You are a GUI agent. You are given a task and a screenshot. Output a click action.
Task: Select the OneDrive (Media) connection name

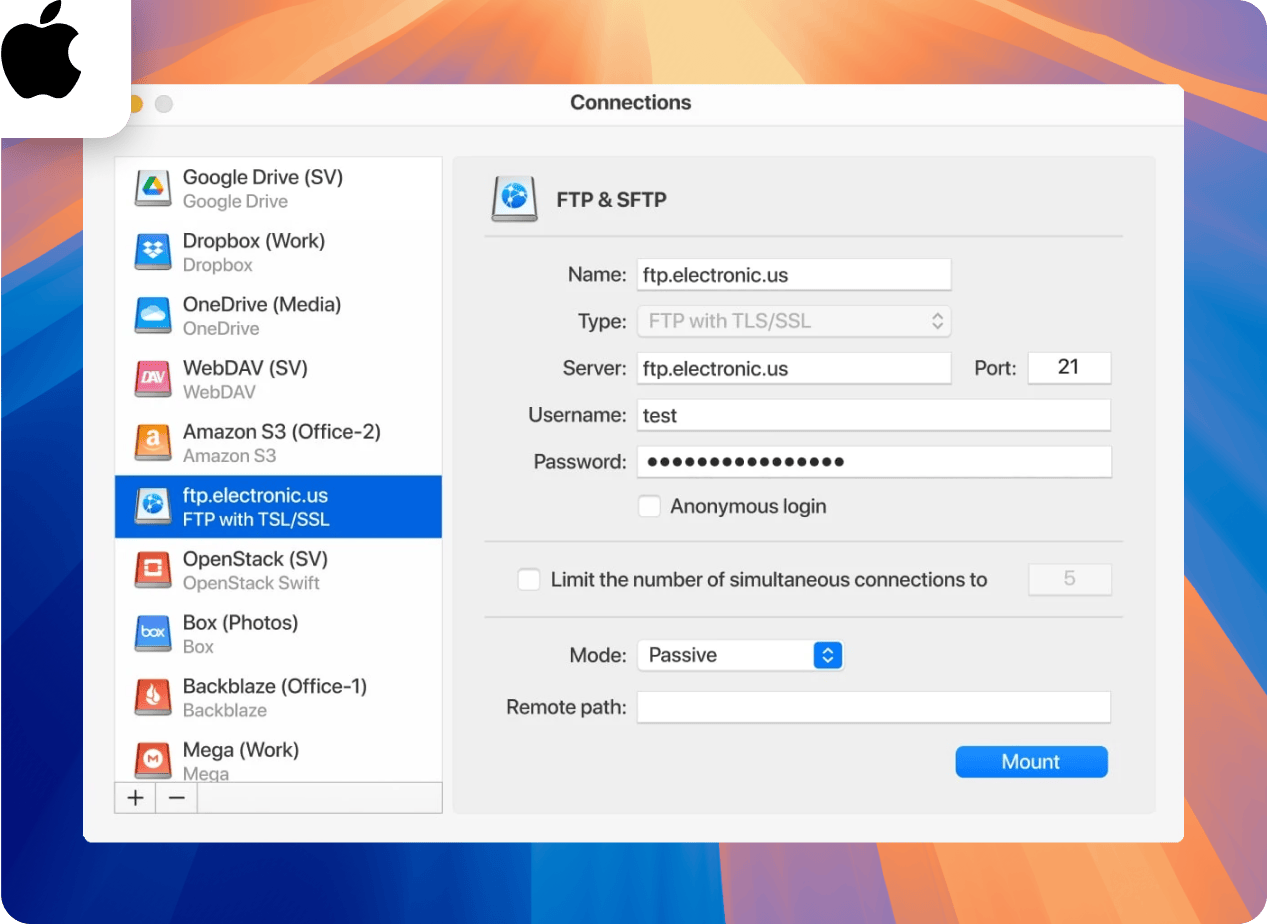click(262, 304)
